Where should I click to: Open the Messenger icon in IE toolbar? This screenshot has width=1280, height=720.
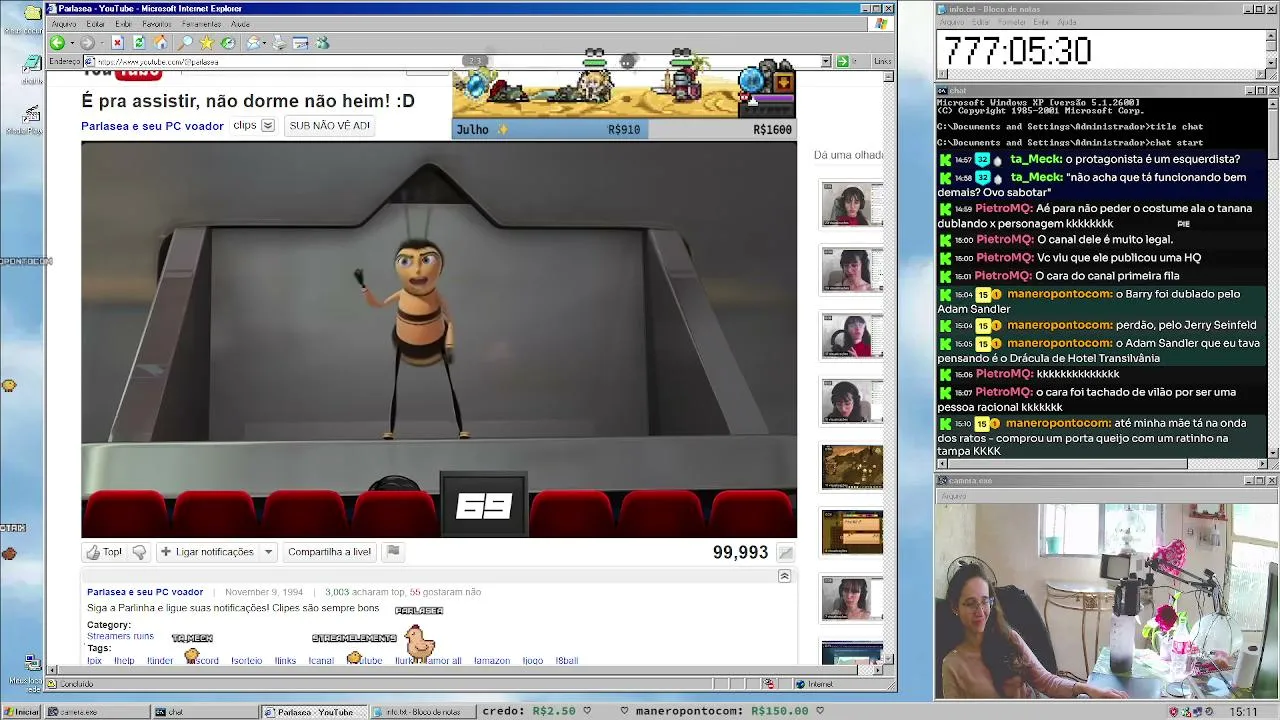(x=322, y=43)
